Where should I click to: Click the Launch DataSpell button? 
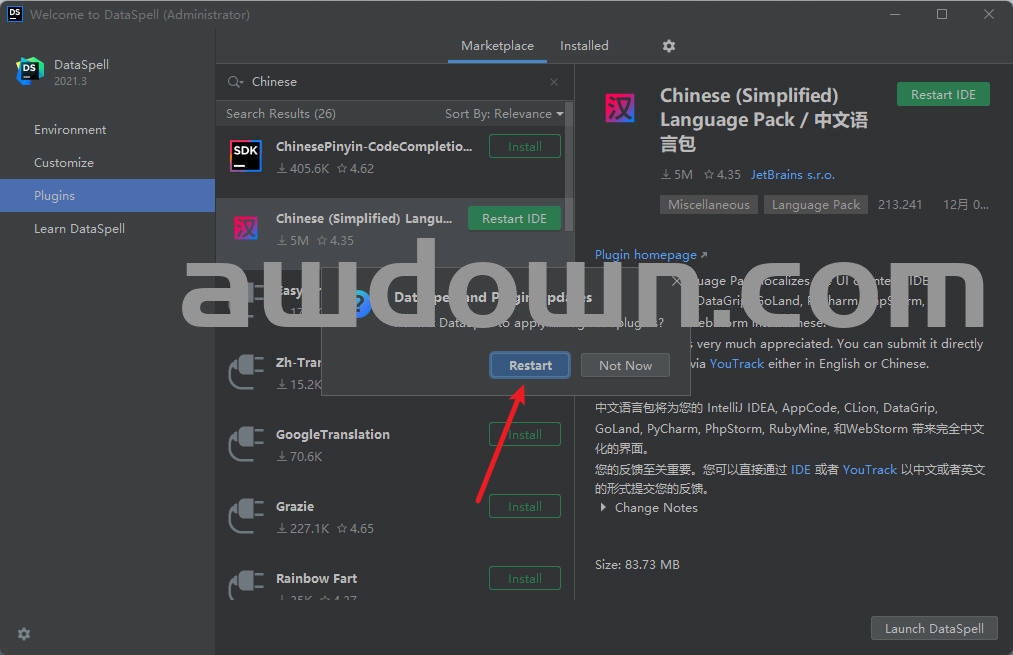[x=934, y=629]
